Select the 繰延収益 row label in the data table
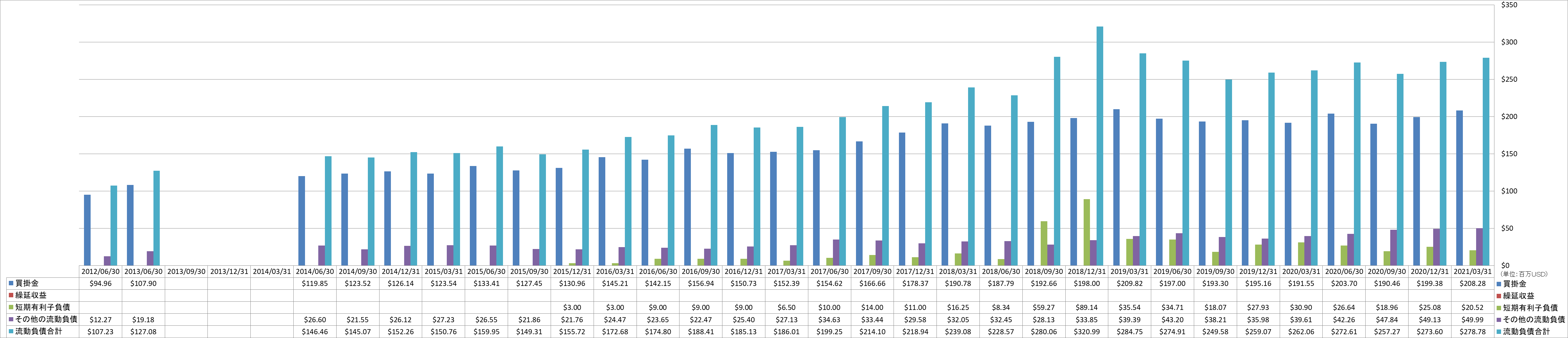This screenshot has height=338, width=1568. pos(31,295)
